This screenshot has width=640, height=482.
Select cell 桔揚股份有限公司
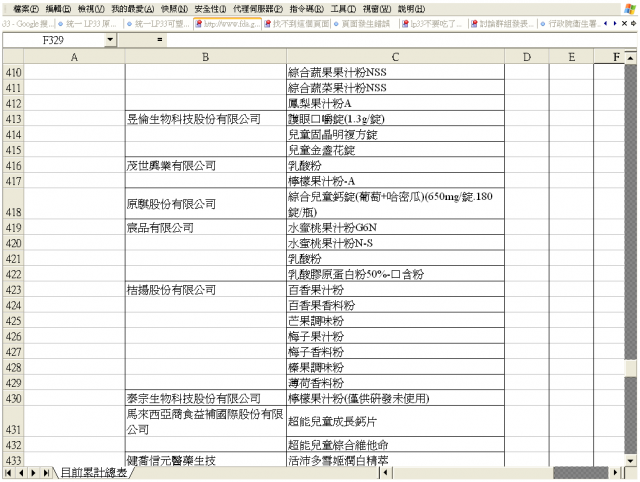[206, 290]
